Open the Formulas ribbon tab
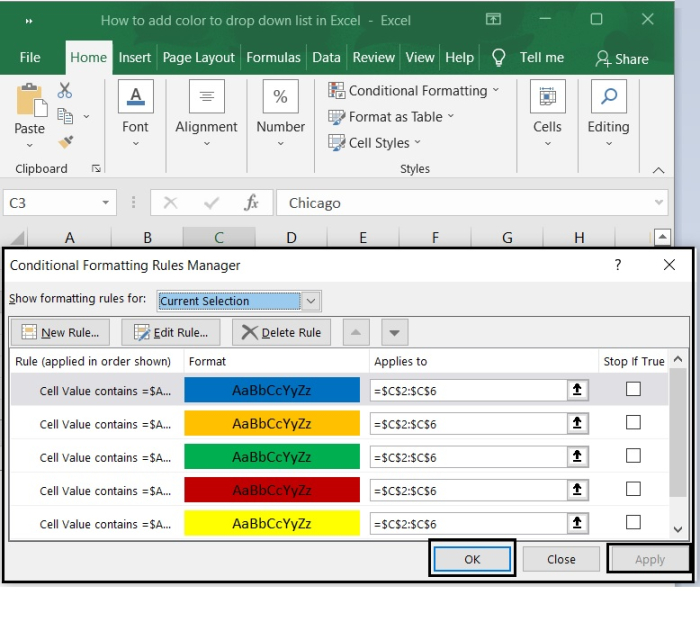700x640 pixels. [x=274, y=58]
